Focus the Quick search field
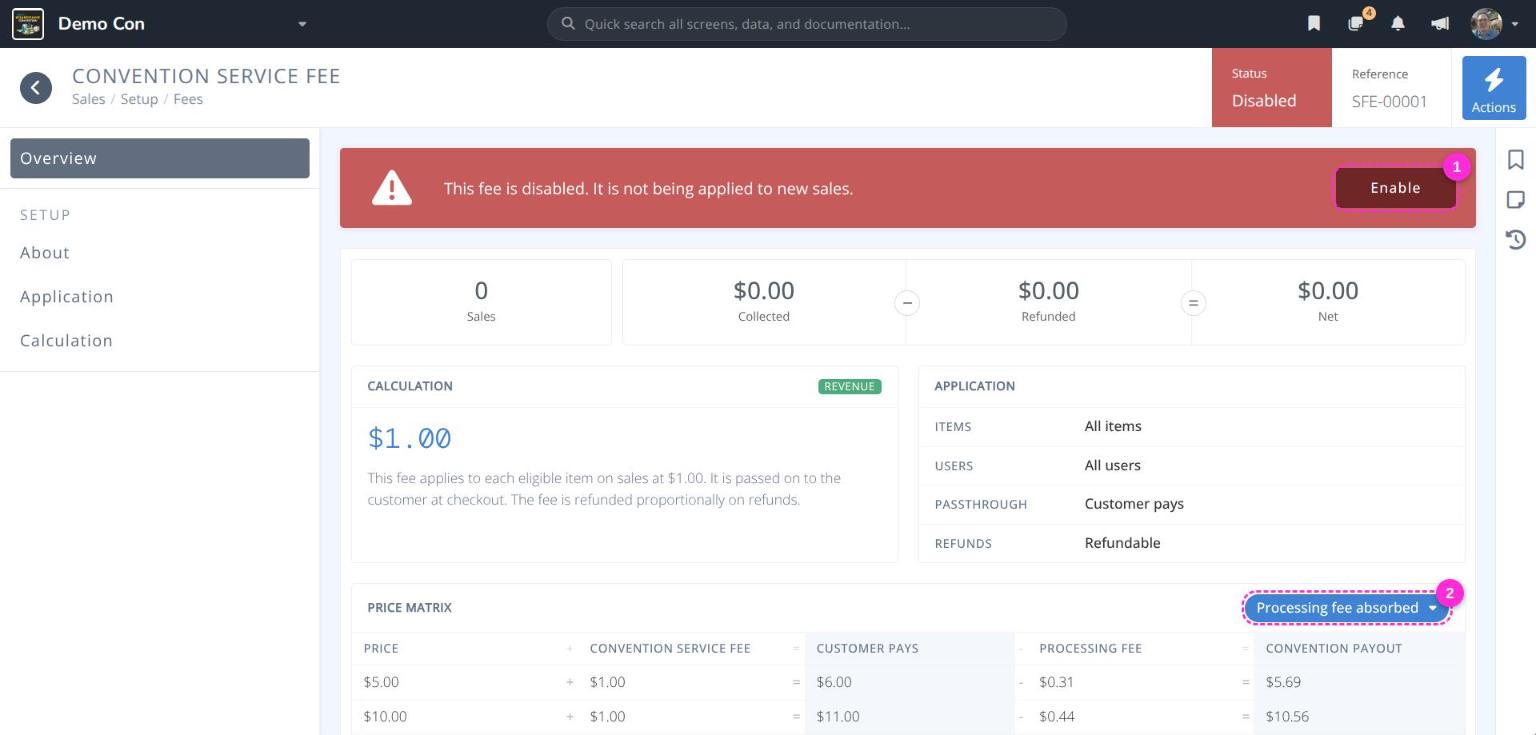The width and height of the screenshot is (1536, 735). 807,24
